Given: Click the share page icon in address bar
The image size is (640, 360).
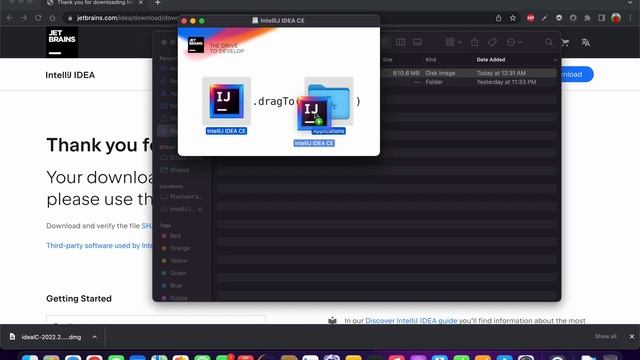Looking at the screenshot, I should click(498, 18).
